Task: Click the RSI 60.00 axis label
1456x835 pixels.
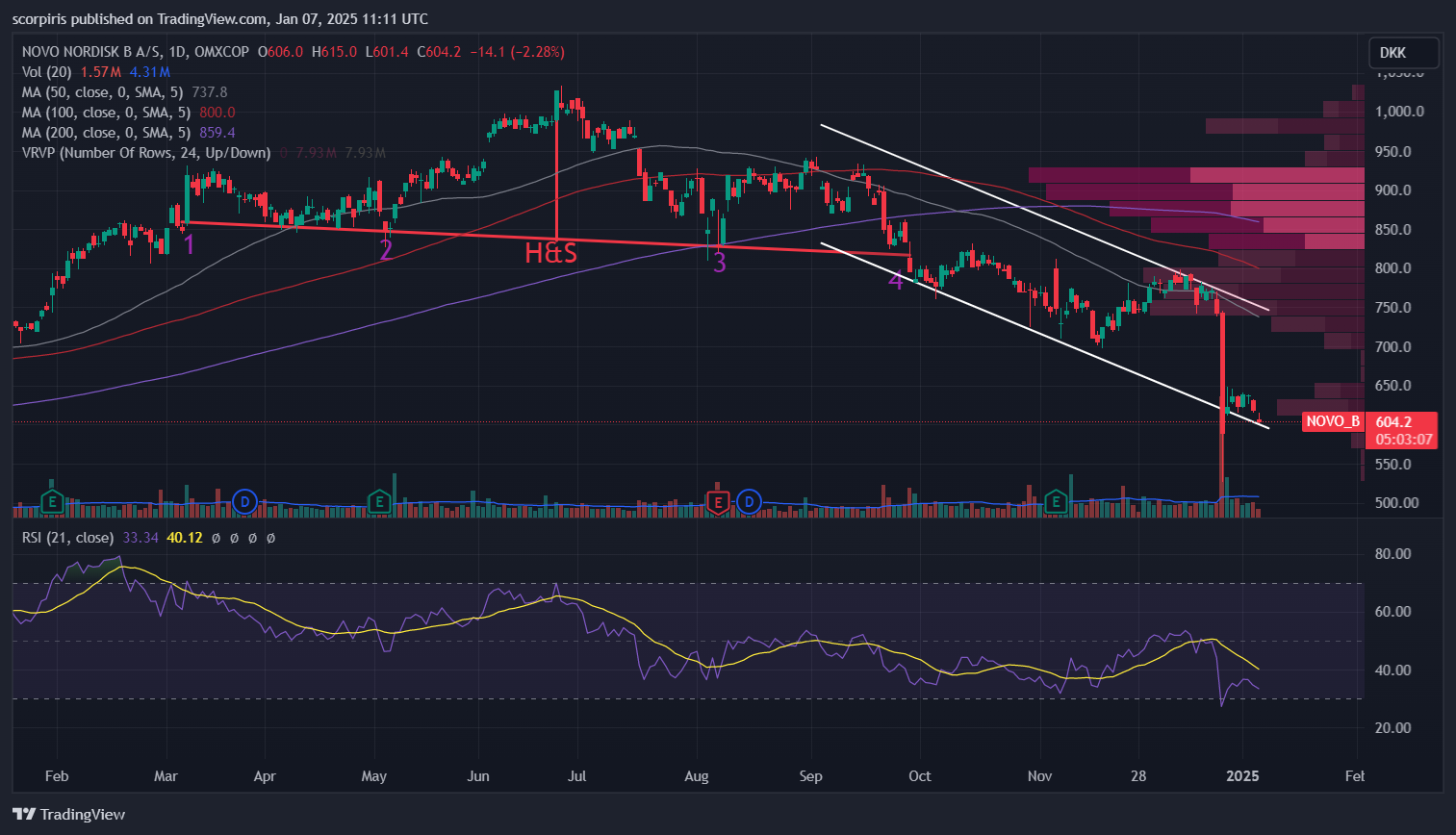Action: [x=1393, y=612]
